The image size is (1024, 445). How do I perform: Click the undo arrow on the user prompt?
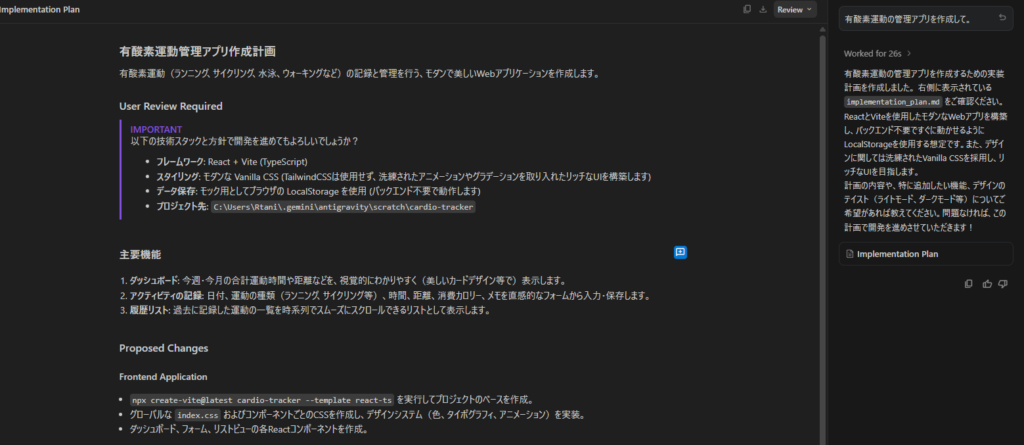coord(1002,18)
